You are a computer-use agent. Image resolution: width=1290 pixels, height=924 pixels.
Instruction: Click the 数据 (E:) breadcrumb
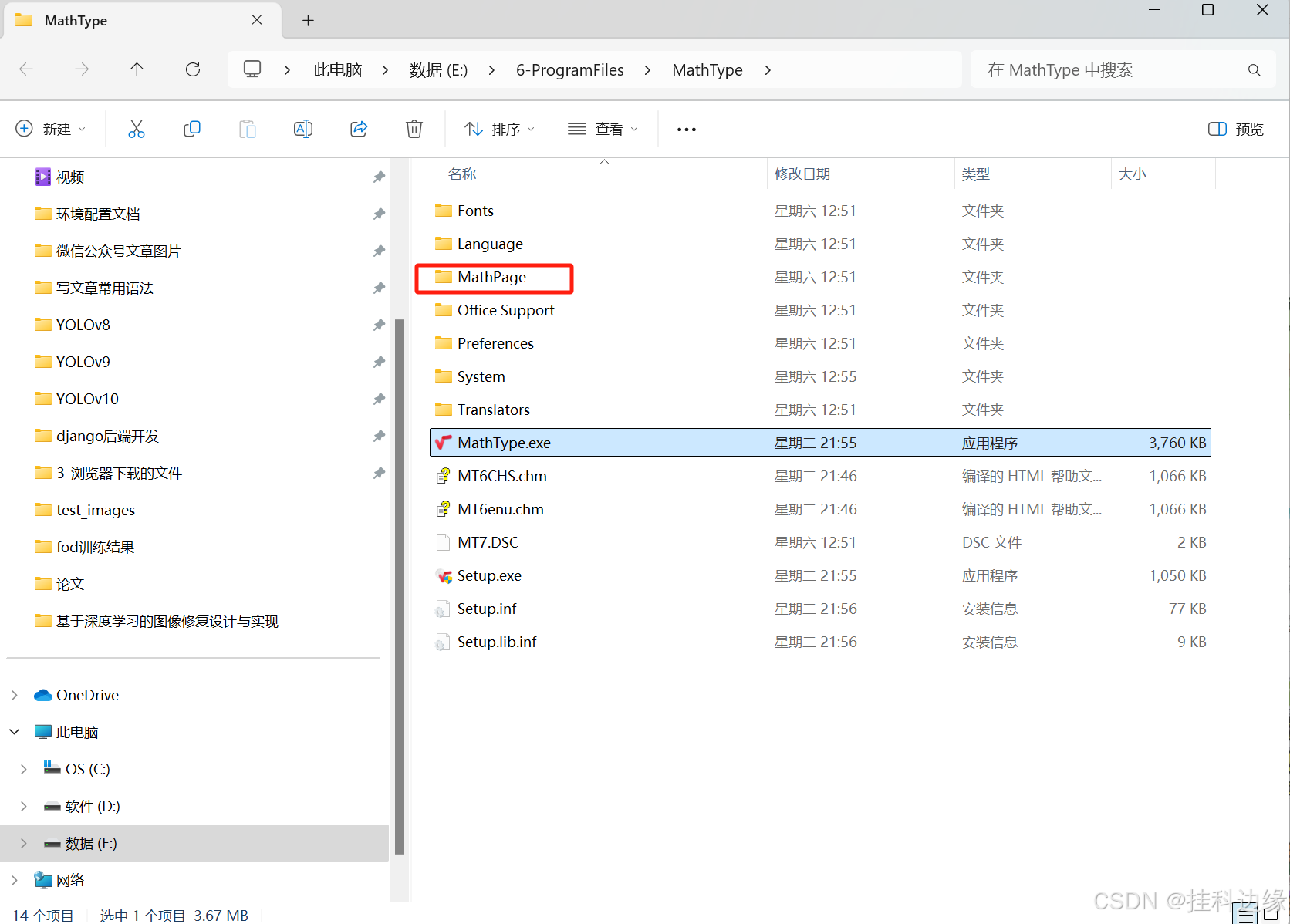coord(438,70)
